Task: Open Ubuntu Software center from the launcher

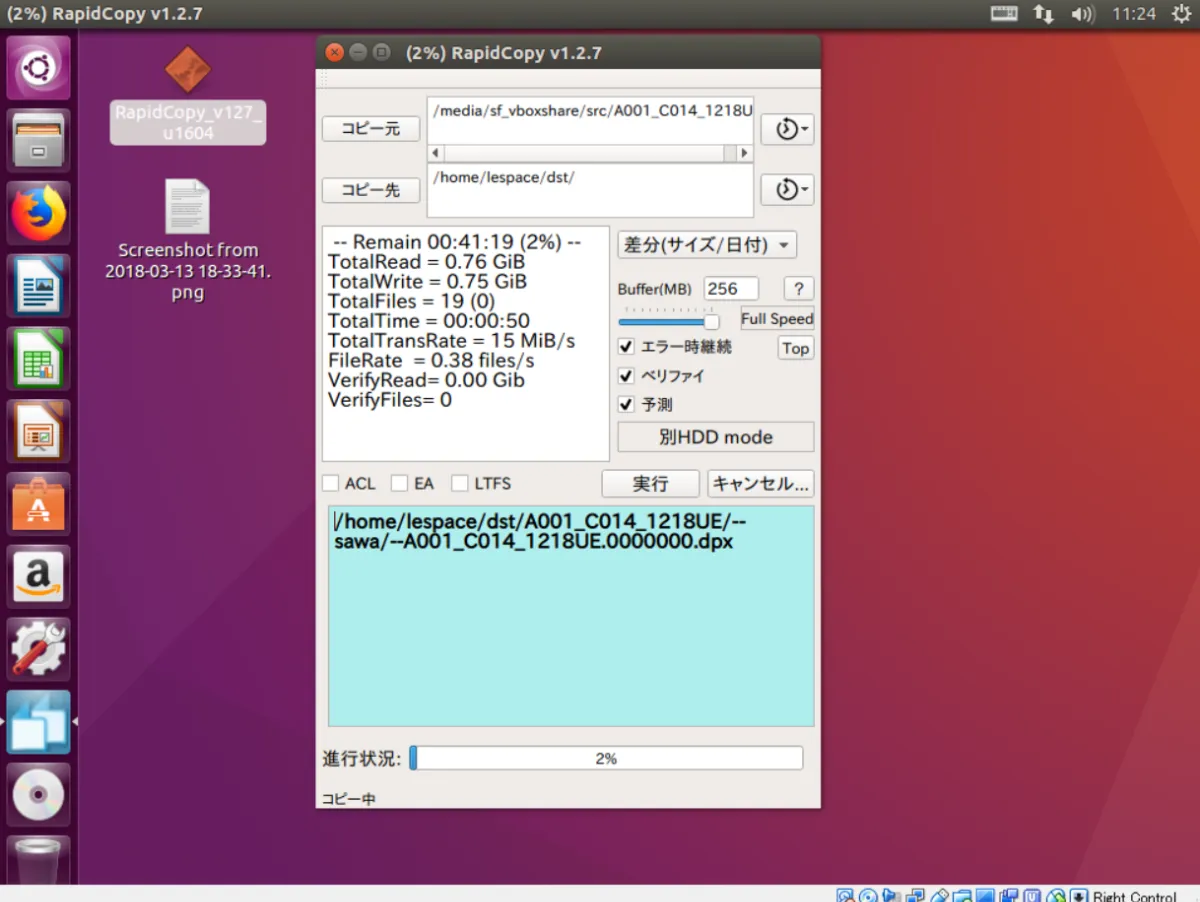Action: click(x=39, y=504)
